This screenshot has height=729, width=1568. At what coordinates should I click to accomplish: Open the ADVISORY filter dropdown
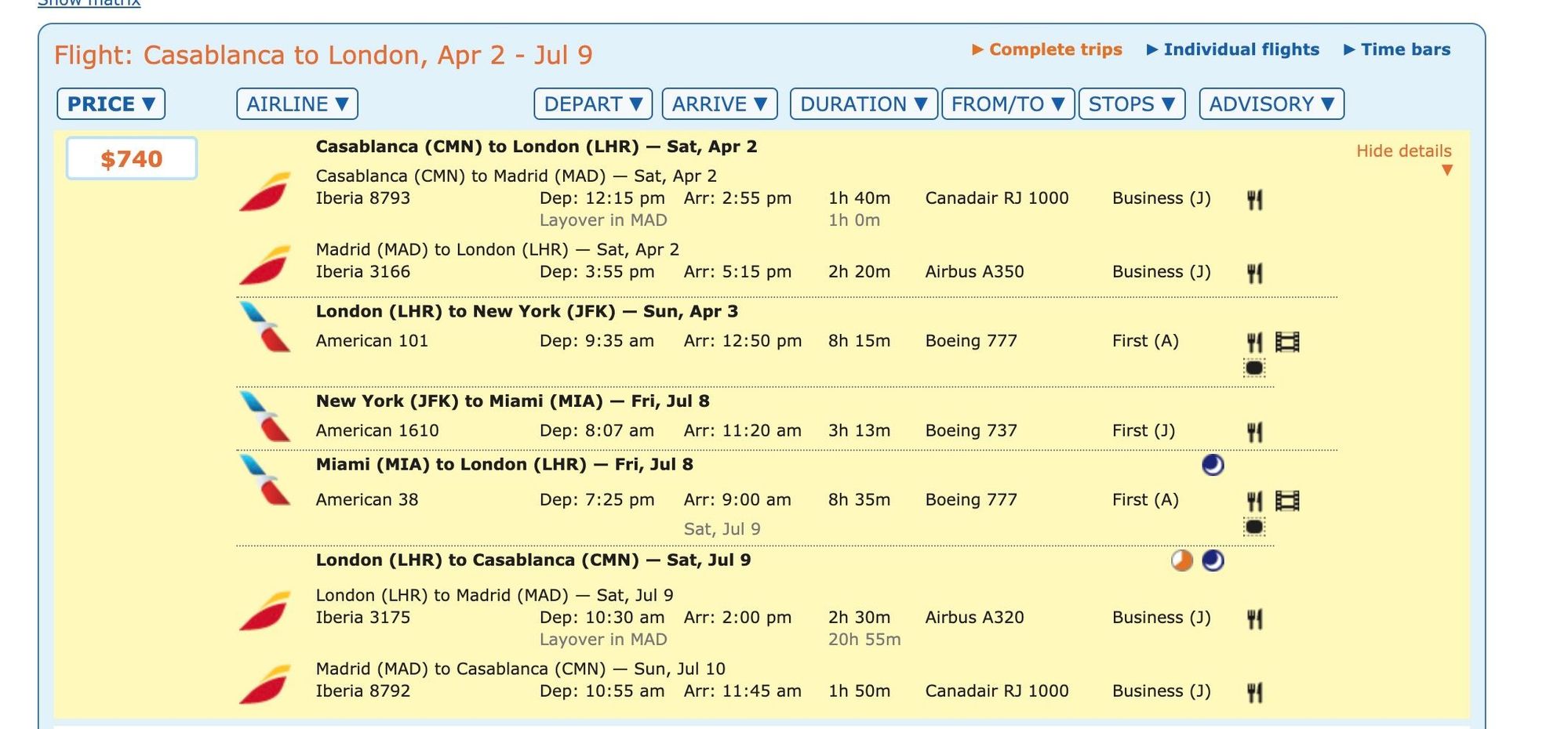pos(1271,104)
